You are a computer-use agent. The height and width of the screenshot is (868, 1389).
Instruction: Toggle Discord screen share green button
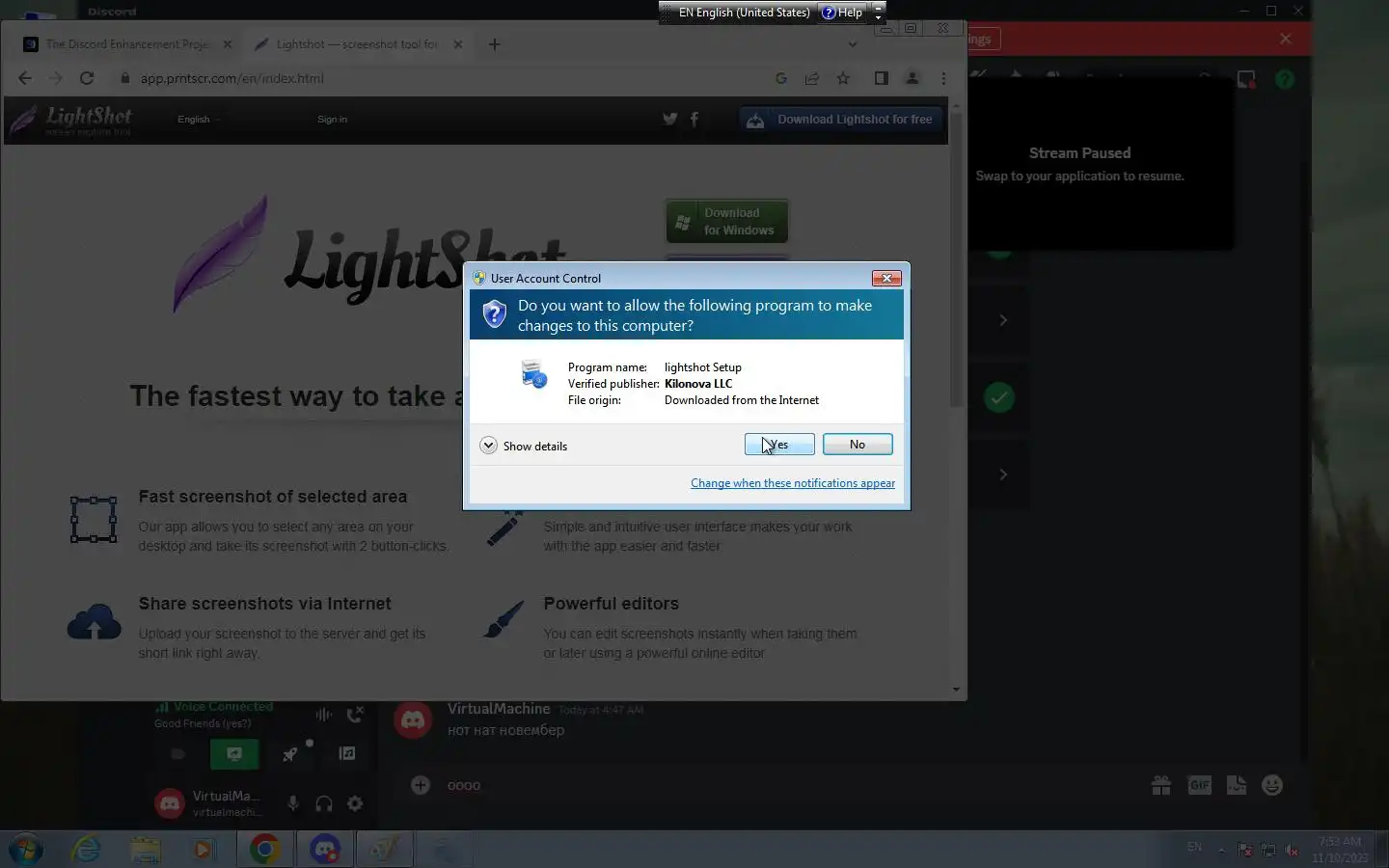(x=234, y=754)
